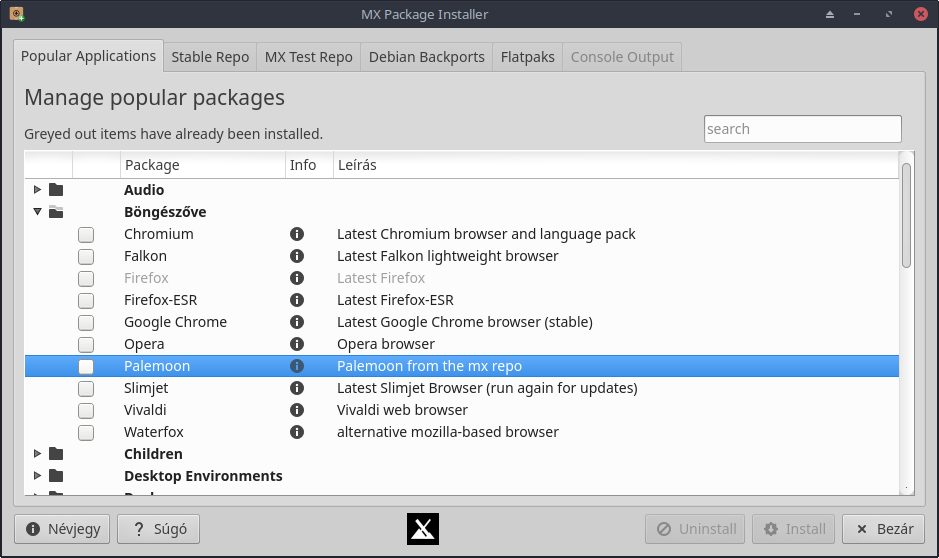This screenshot has width=939, height=558.
Task: Click the Bezár close button
Action: pos(883,529)
